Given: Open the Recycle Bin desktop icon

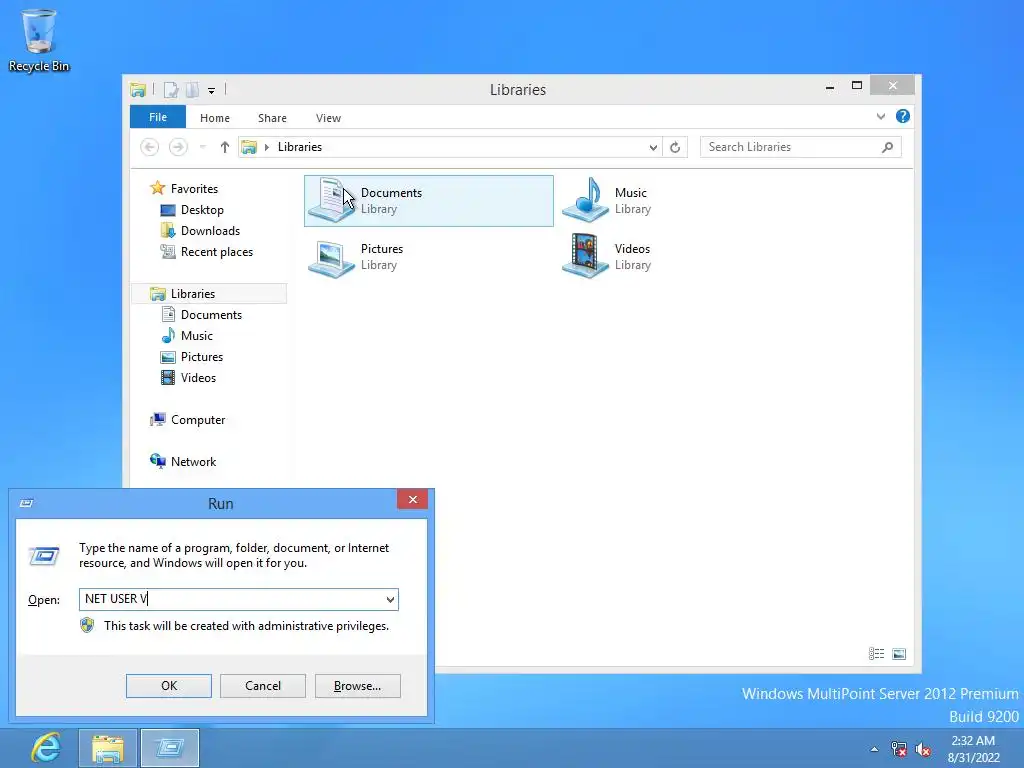Looking at the screenshot, I should click(39, 40).
